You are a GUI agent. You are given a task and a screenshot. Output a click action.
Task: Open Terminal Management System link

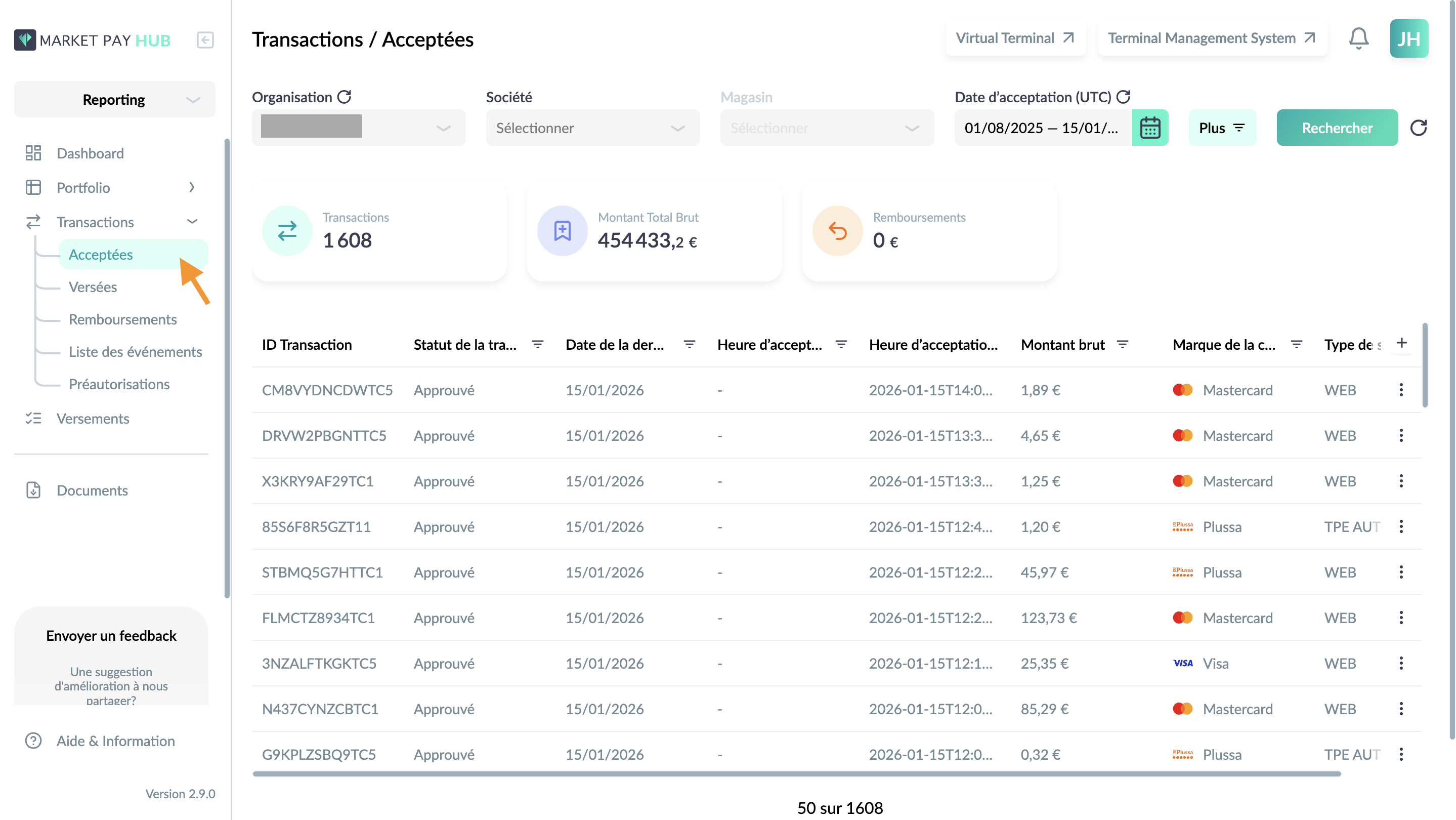point(1212,38)
